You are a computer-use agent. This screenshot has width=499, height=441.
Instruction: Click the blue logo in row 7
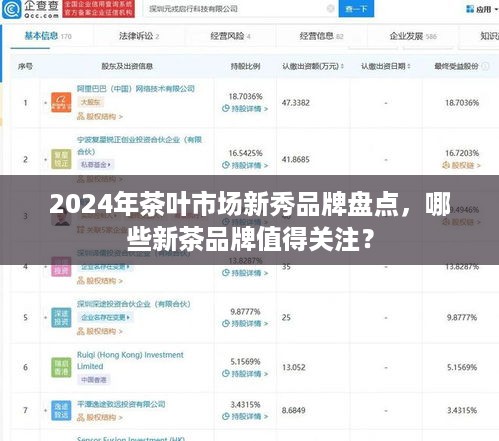61,410
